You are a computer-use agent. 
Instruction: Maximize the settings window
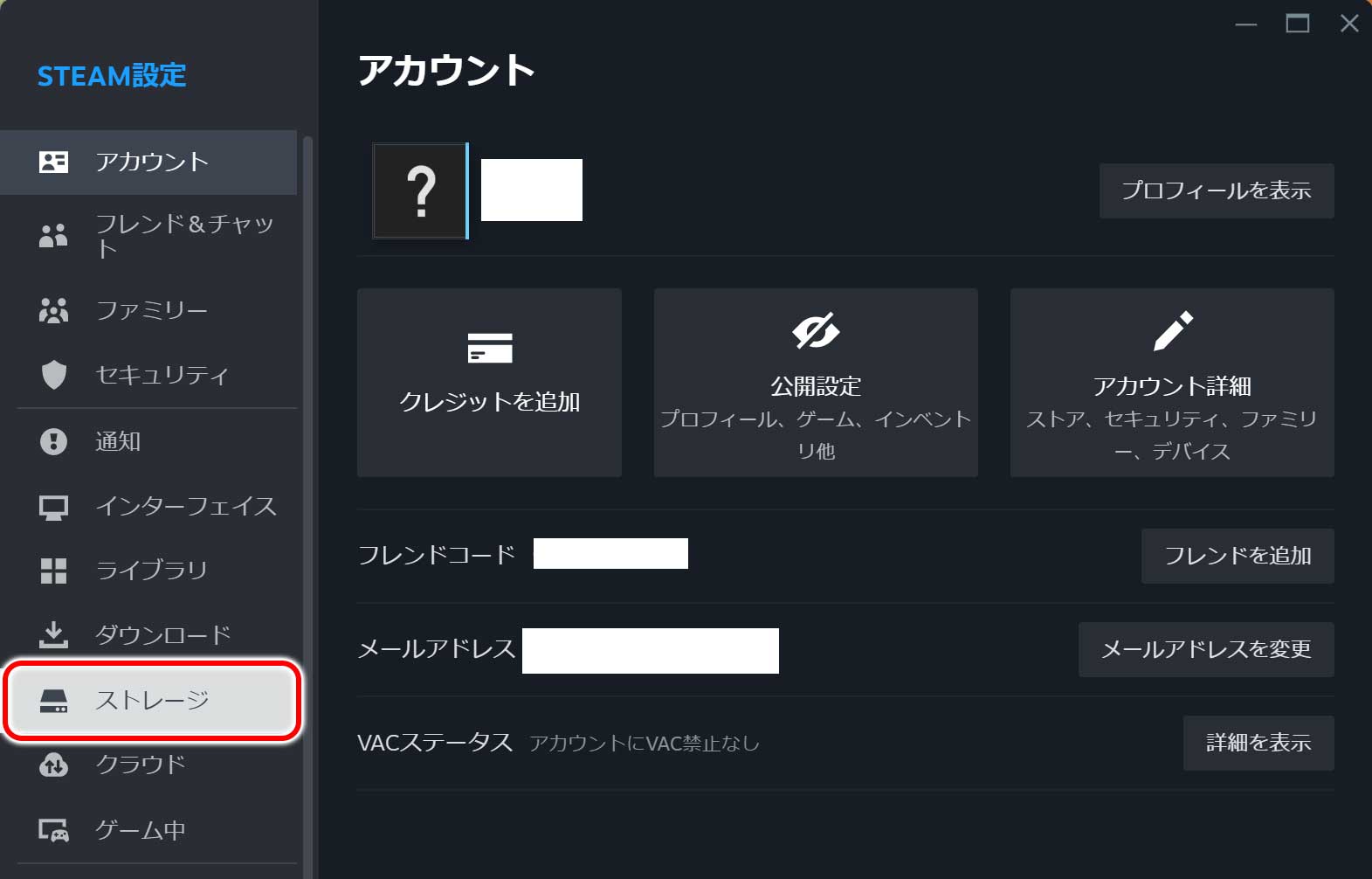[x=1298, y=24]
